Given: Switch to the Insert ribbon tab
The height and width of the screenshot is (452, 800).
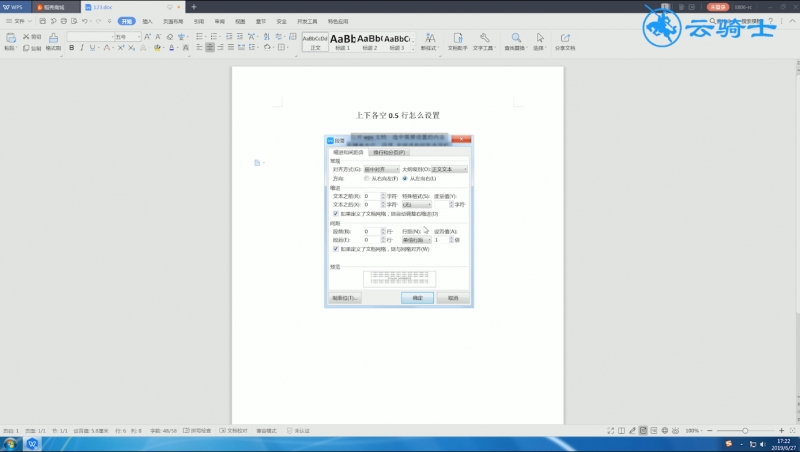Looking at the screenshot, I should point(147,21).
